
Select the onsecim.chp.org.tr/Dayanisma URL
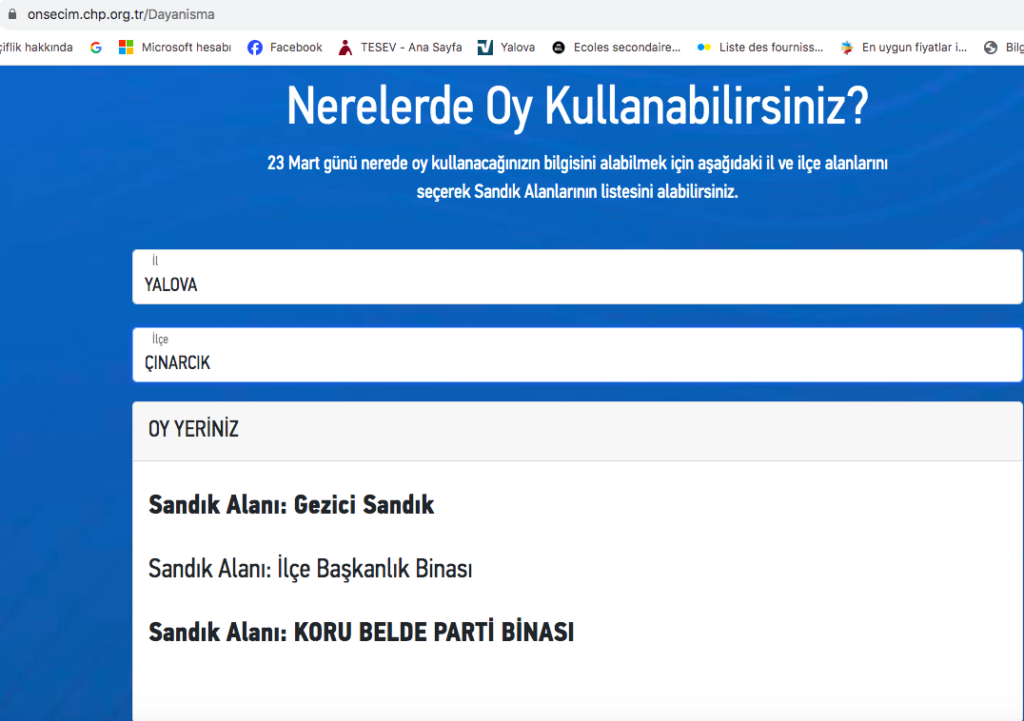(121, 14)
